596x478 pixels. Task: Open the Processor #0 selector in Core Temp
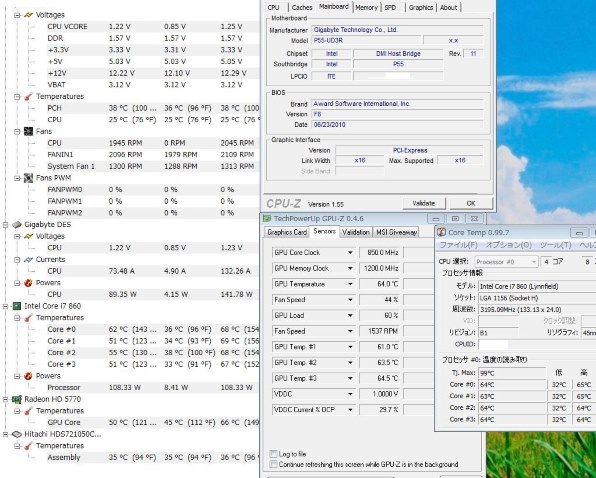click(x=507, y=262)
